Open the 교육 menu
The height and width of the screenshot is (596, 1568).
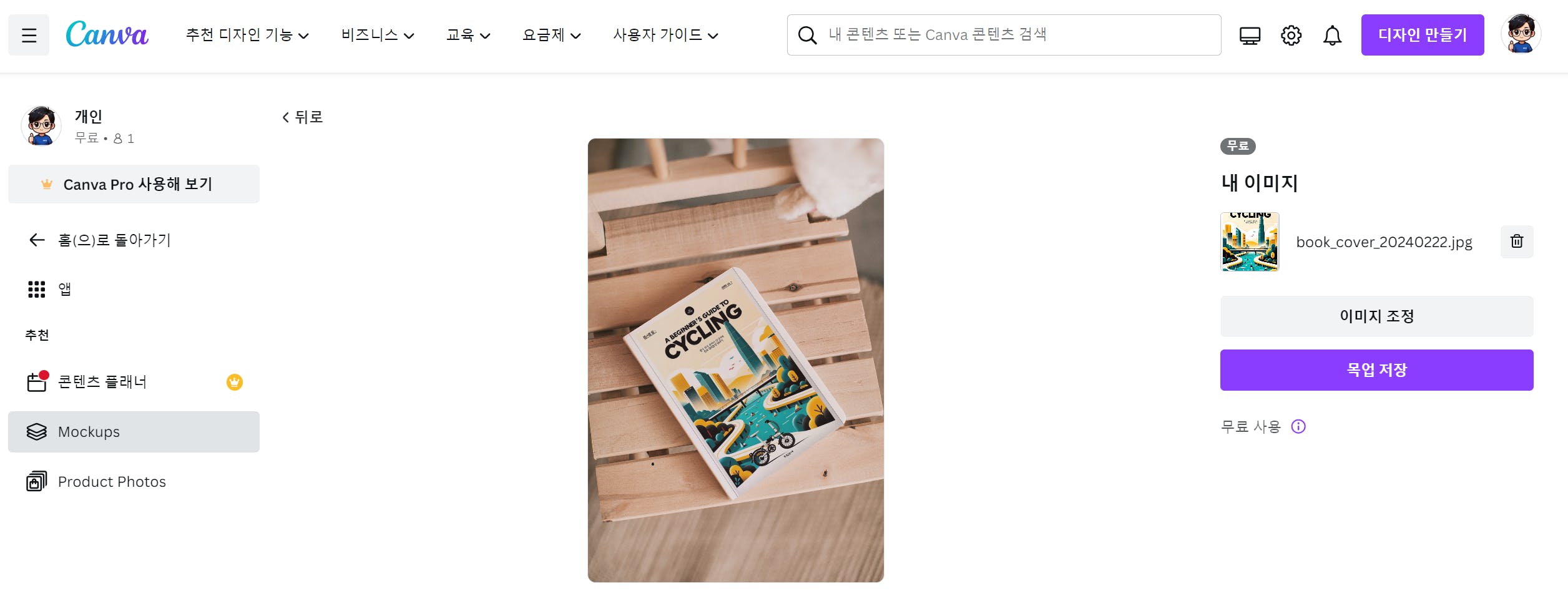pyautogui.click(x=468, y=35)
